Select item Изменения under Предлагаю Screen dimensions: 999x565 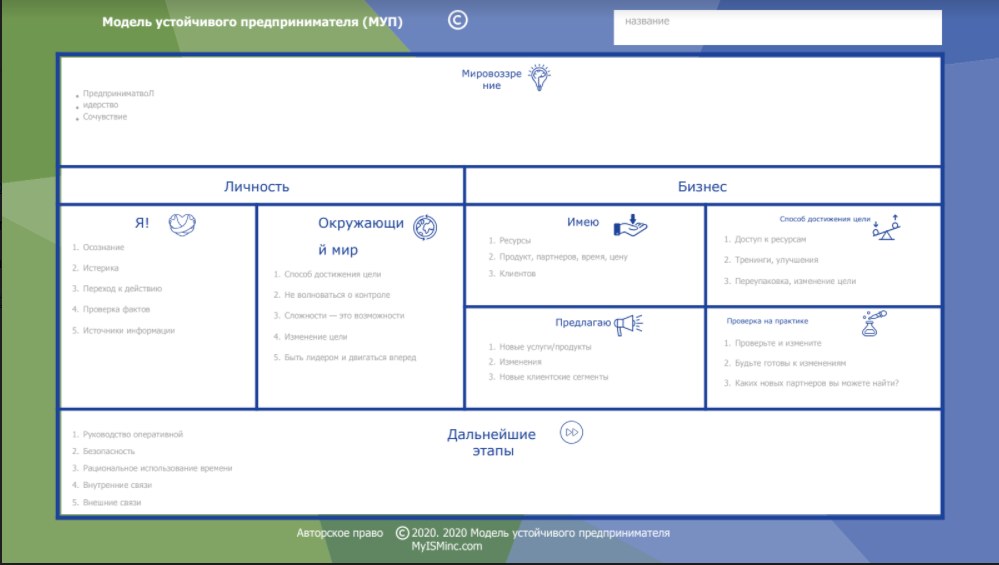pyautogui.click(x=520, y=362)
